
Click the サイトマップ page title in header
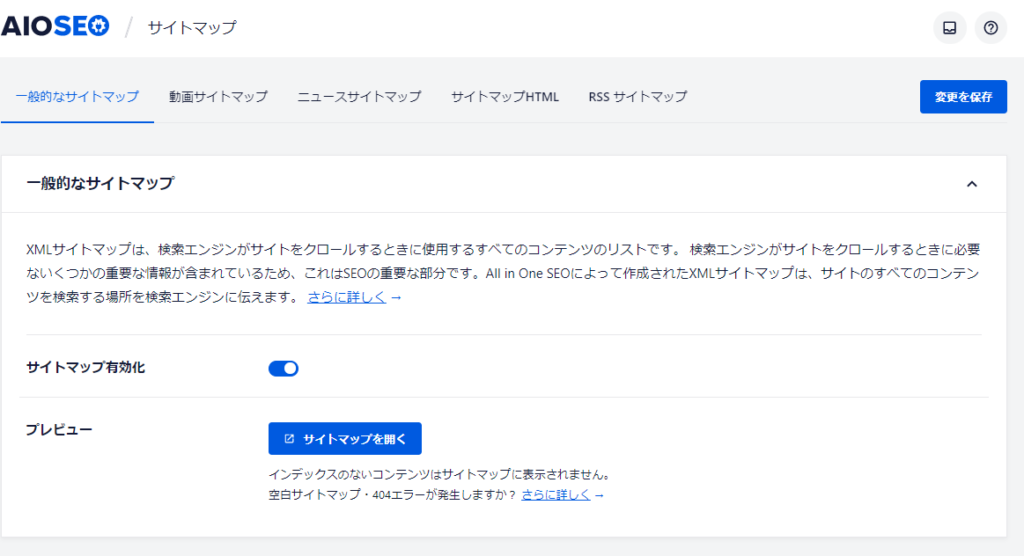point(192,28)
